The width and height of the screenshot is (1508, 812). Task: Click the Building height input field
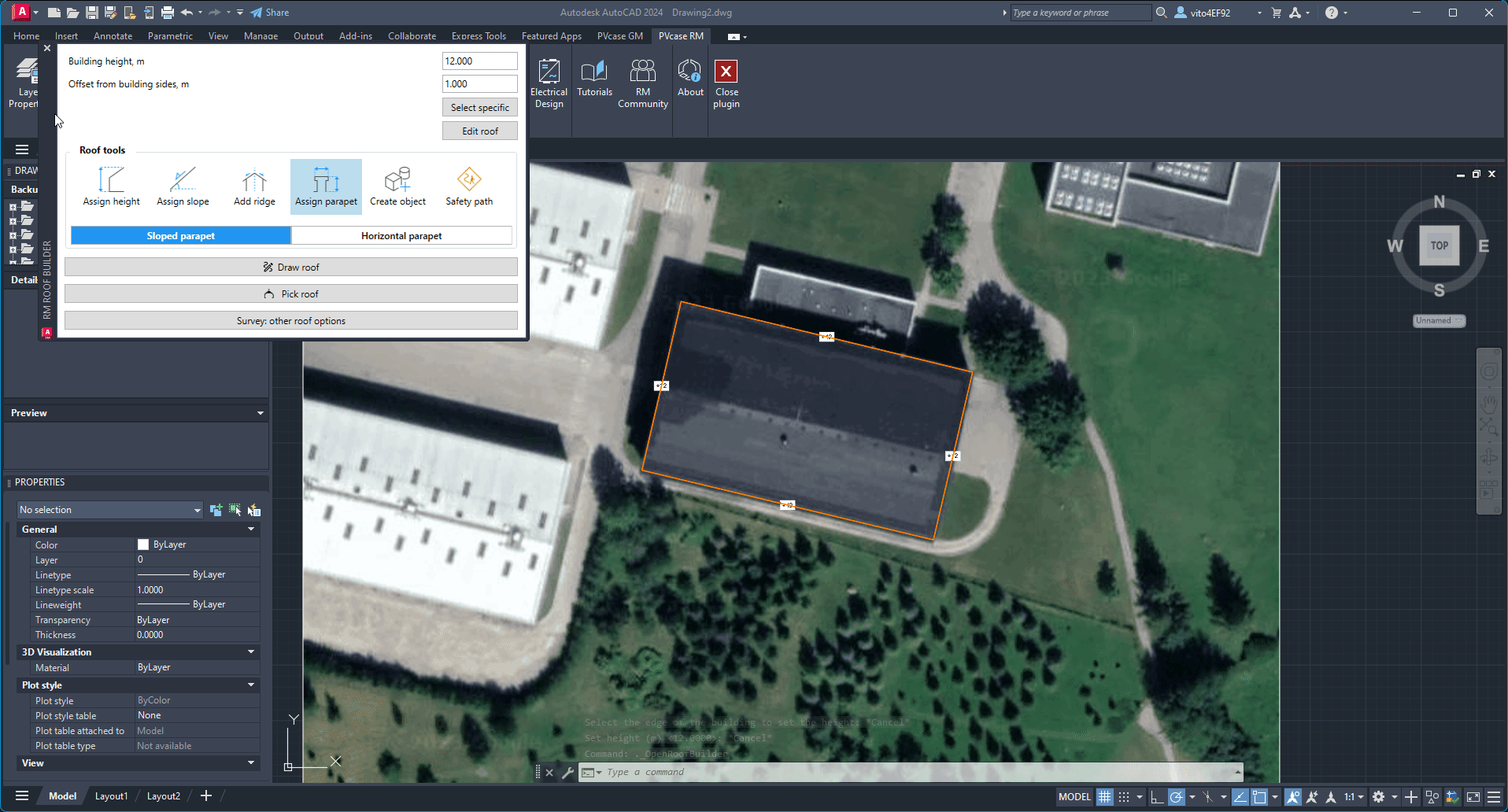click(x=480, y=61)
